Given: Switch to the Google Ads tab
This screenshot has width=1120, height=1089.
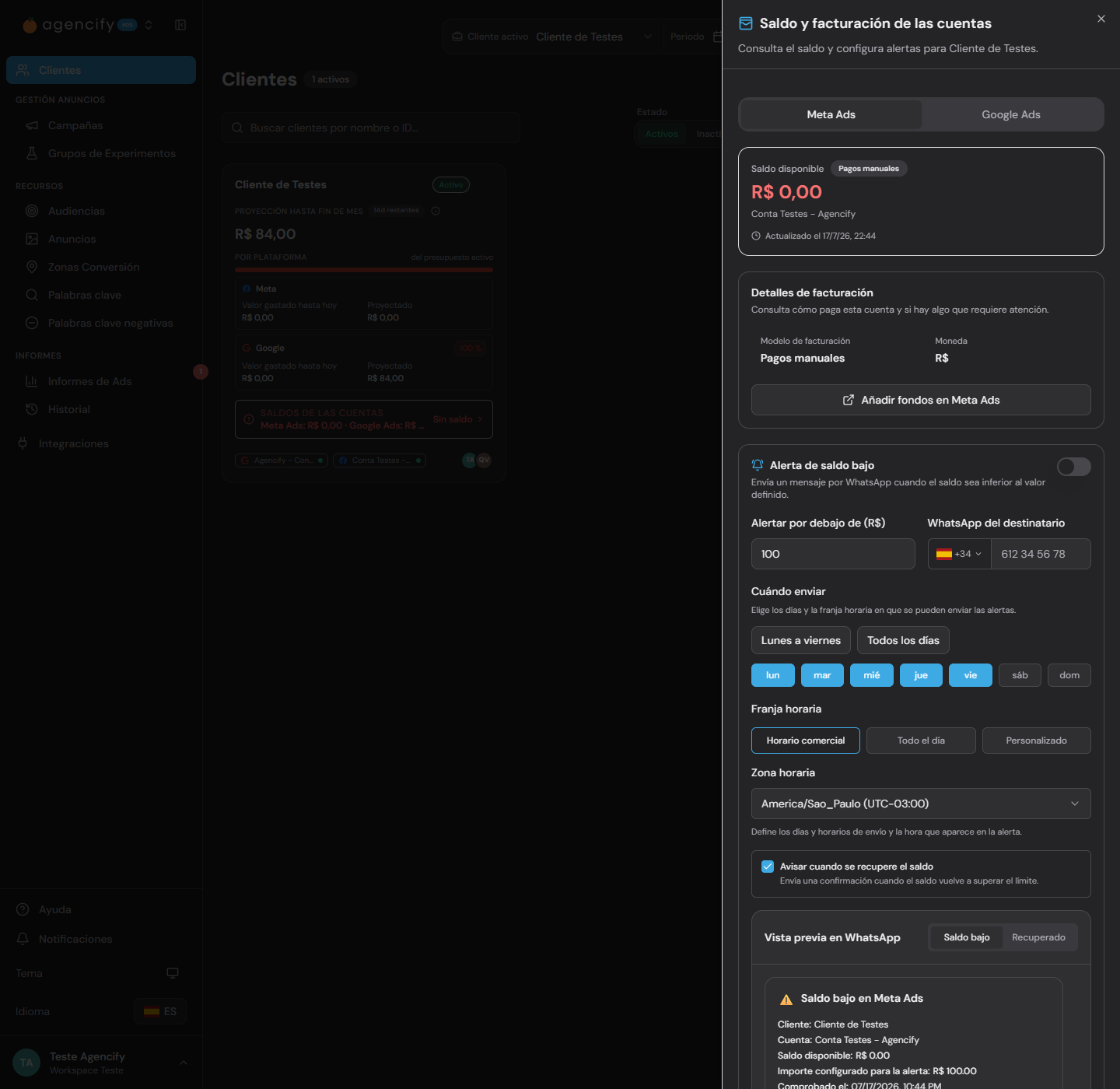Looking at the screenshot, I should [1011, 114].
